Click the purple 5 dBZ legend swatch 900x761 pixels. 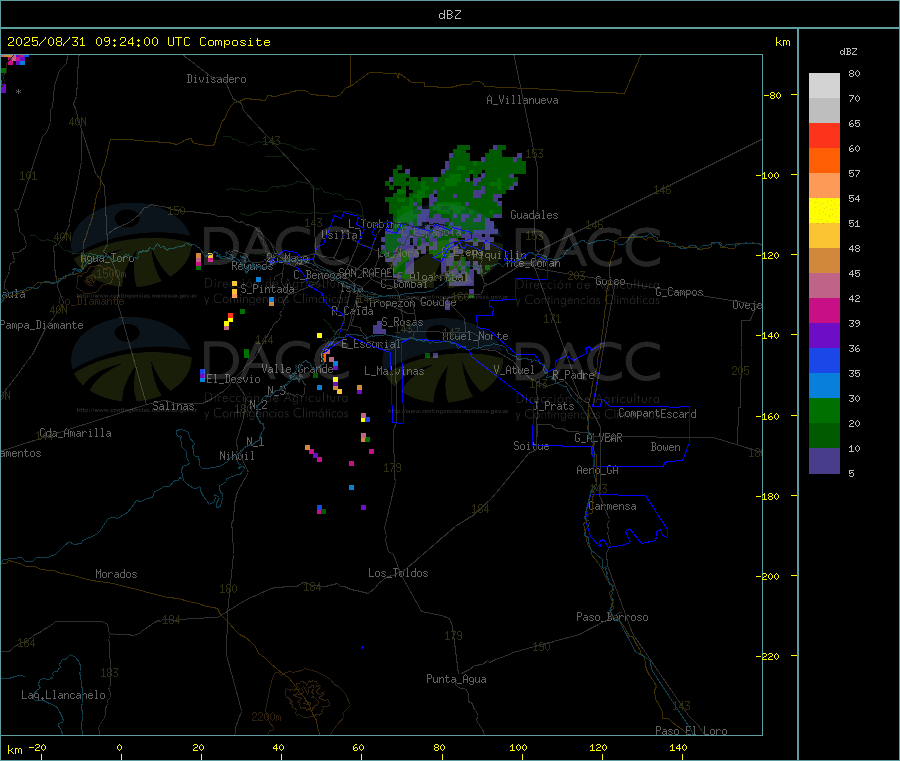824,461
